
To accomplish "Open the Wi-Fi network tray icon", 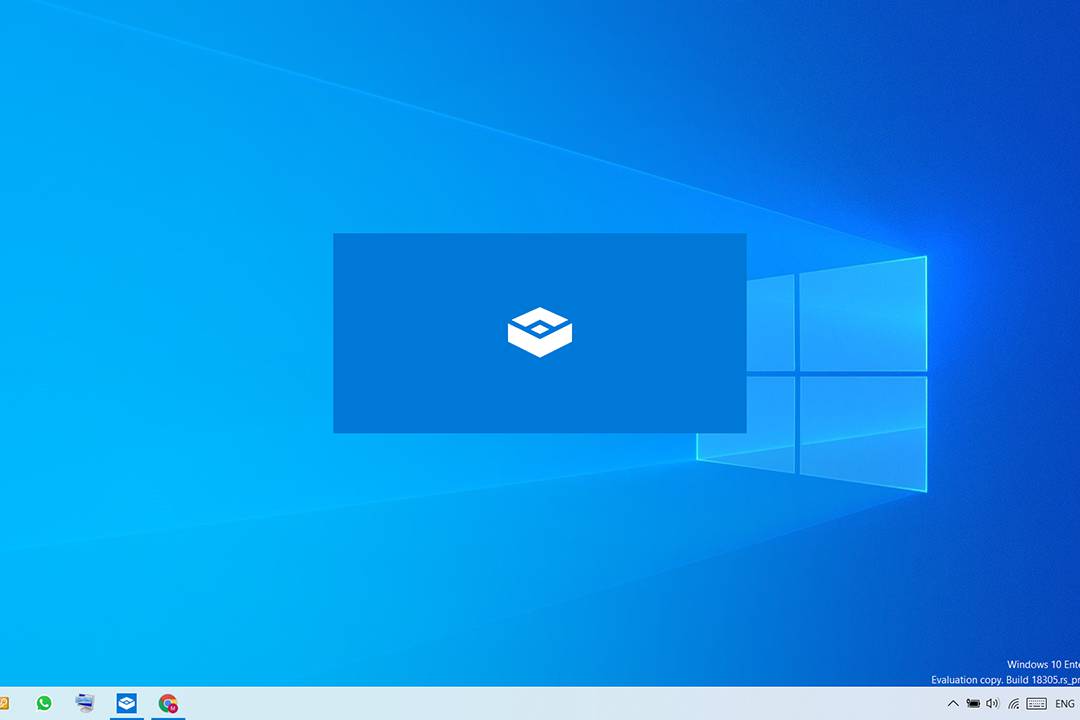I will pos(1013,704).
